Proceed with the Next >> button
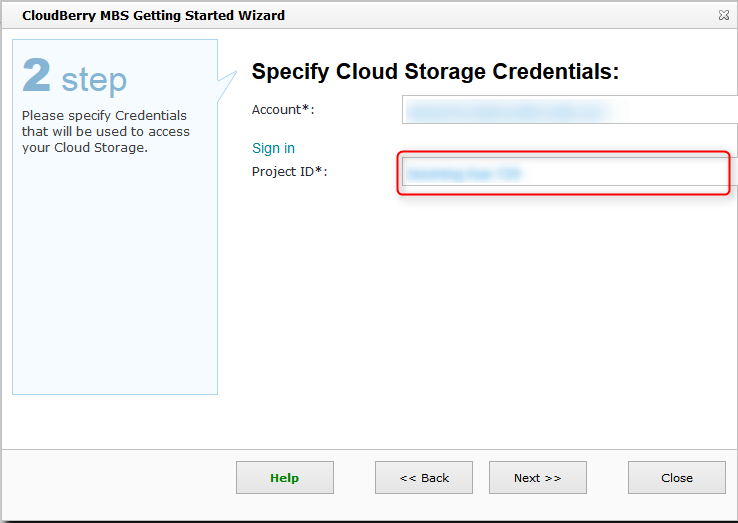 pyautogui.click(x=537, y=478)
